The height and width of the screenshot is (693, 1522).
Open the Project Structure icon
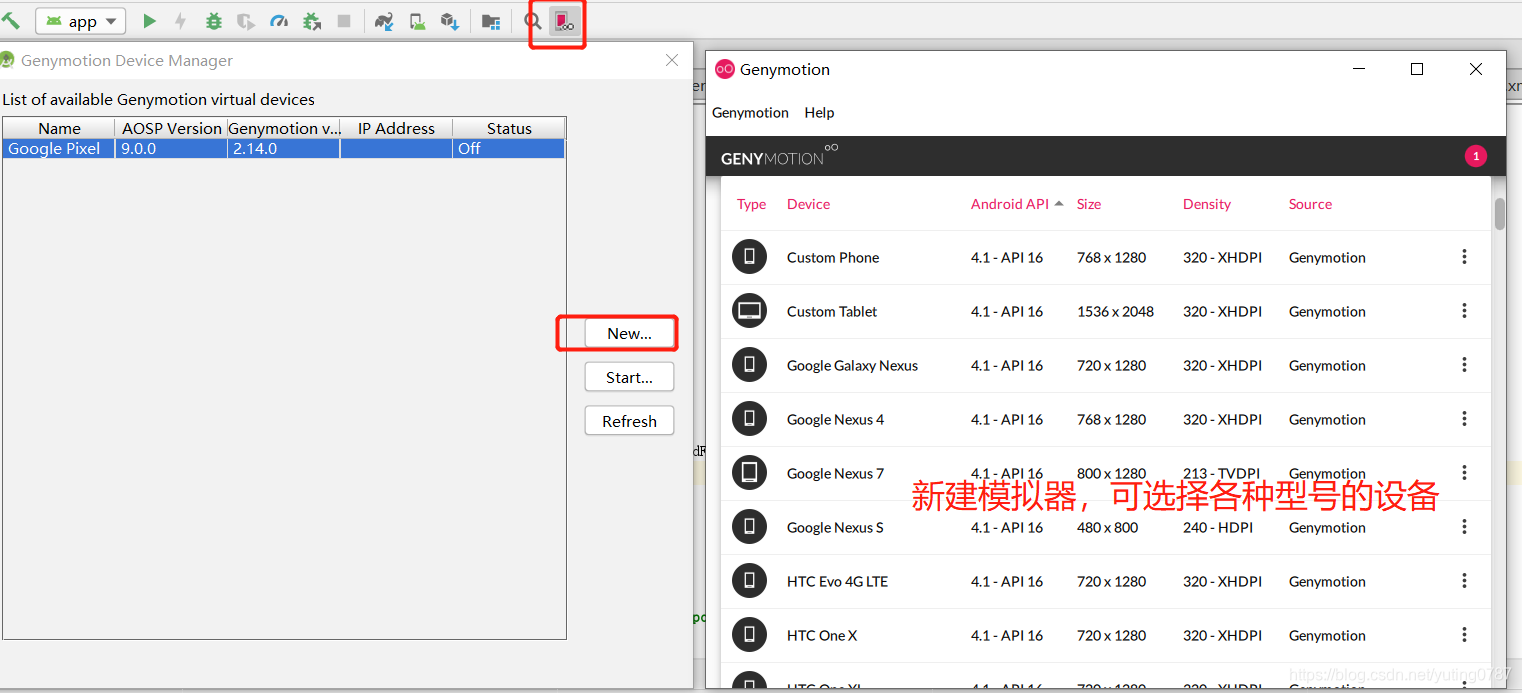click(491, 21)
